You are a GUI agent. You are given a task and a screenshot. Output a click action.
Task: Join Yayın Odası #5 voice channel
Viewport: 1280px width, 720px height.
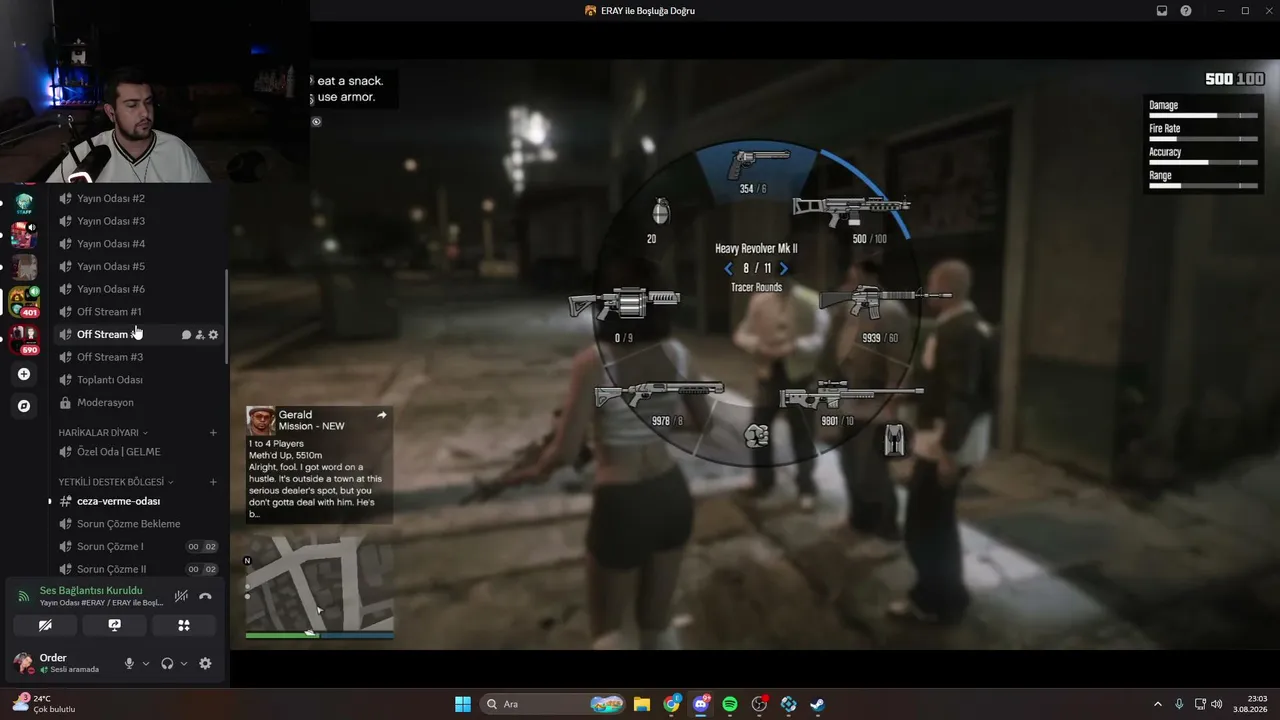pos(138,266)
